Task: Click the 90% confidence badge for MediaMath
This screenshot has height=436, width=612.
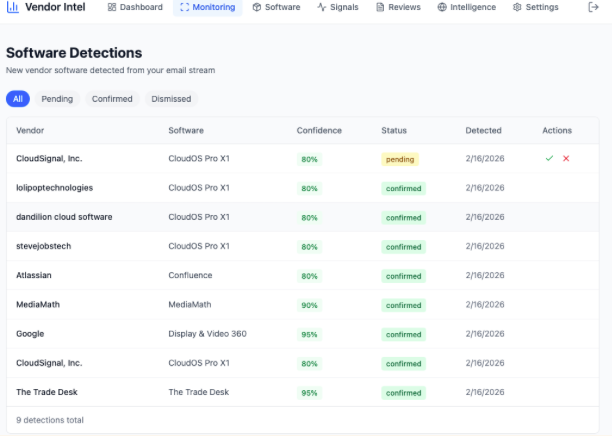Action: tap(309, 305)
